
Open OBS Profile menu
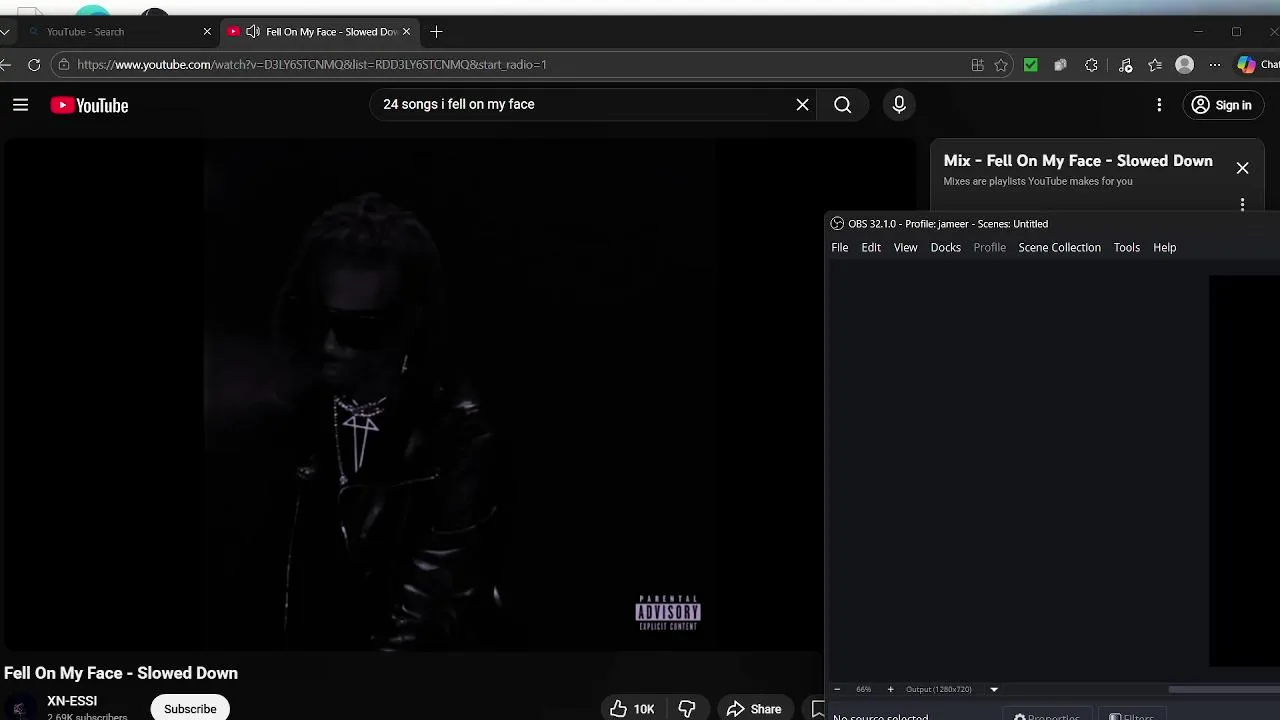tap(990, 248)
